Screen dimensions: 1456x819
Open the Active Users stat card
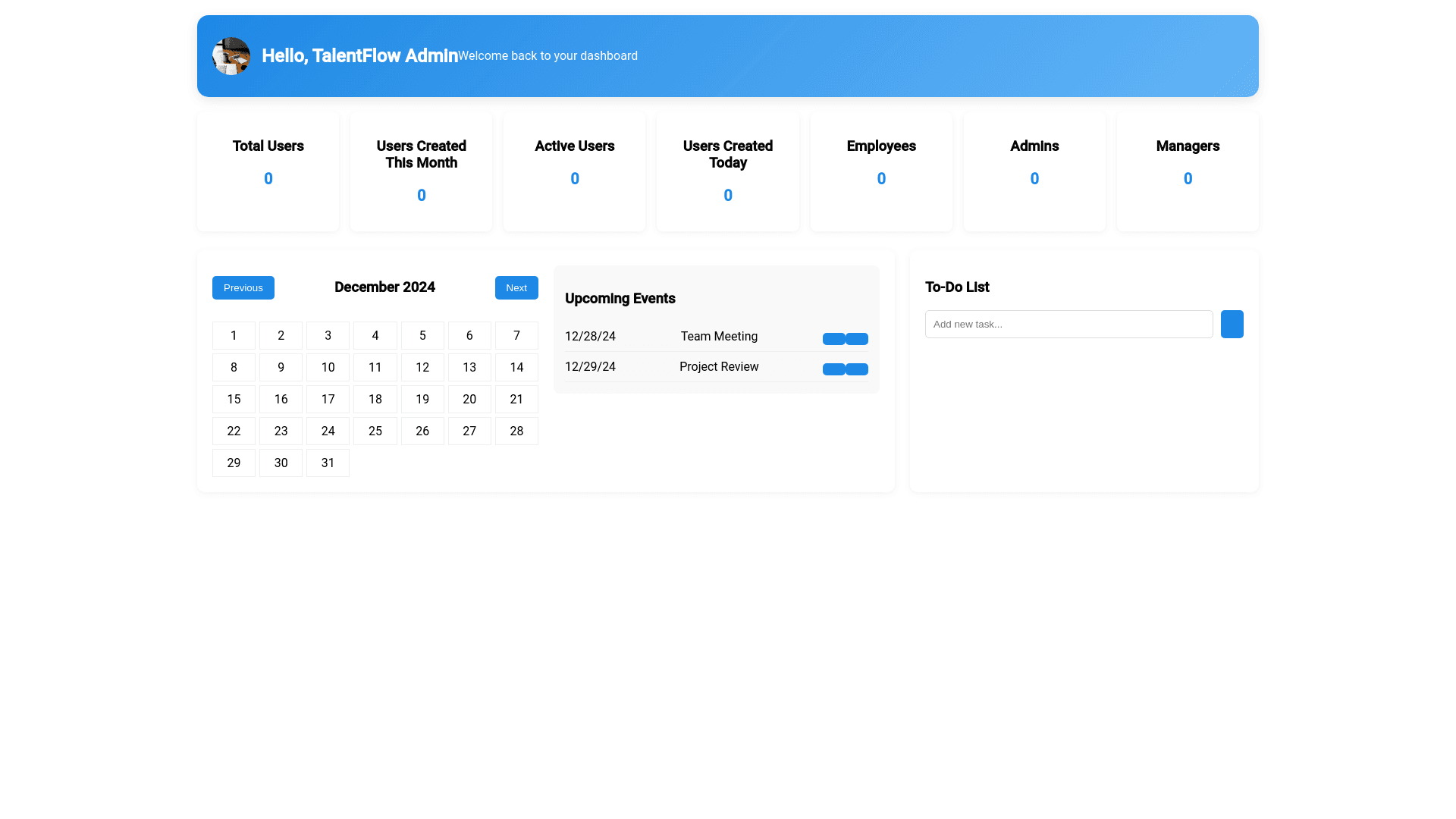click(574, 172)
